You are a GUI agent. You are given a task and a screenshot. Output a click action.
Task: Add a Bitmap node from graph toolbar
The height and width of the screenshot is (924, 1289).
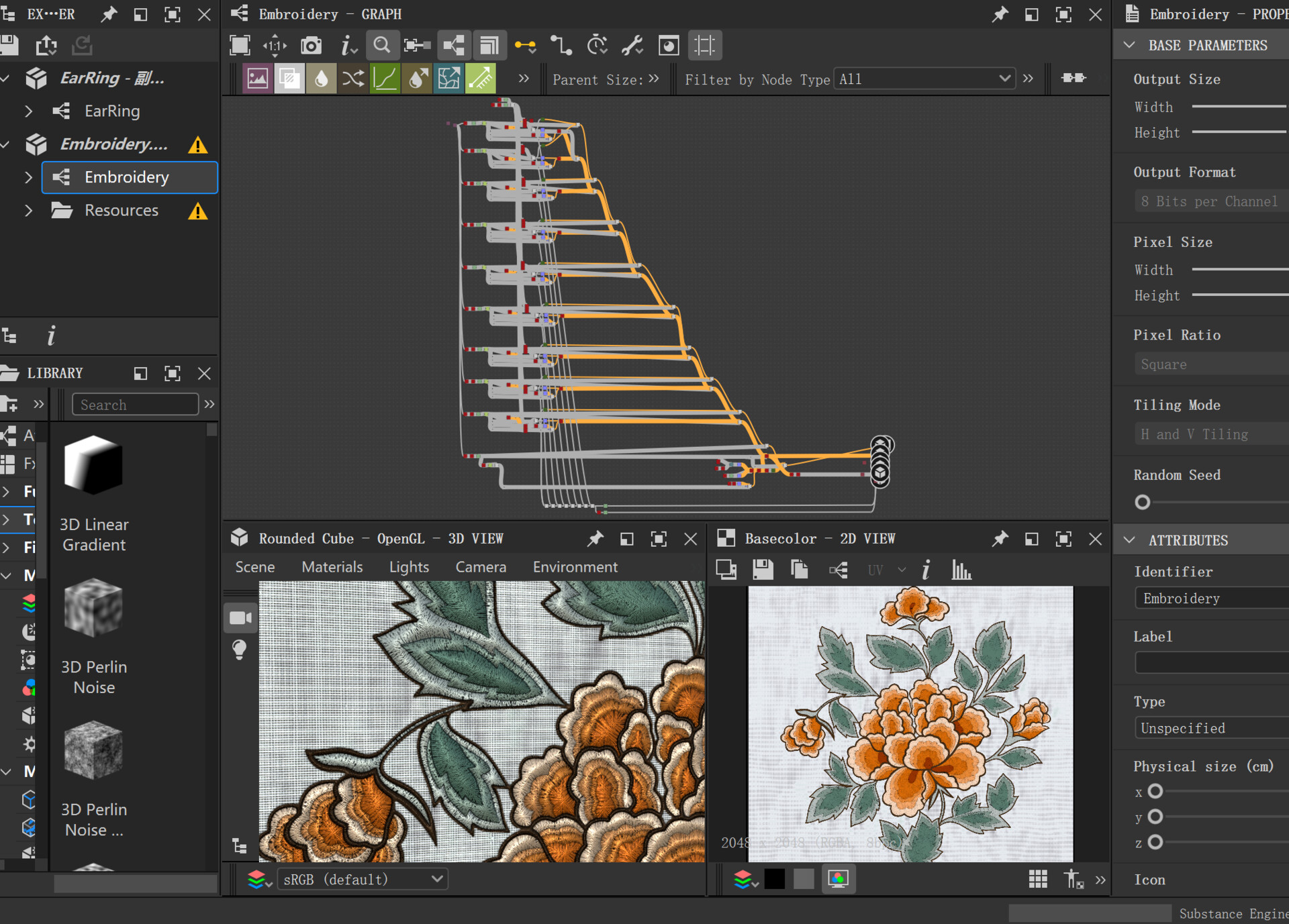[257, 79]
